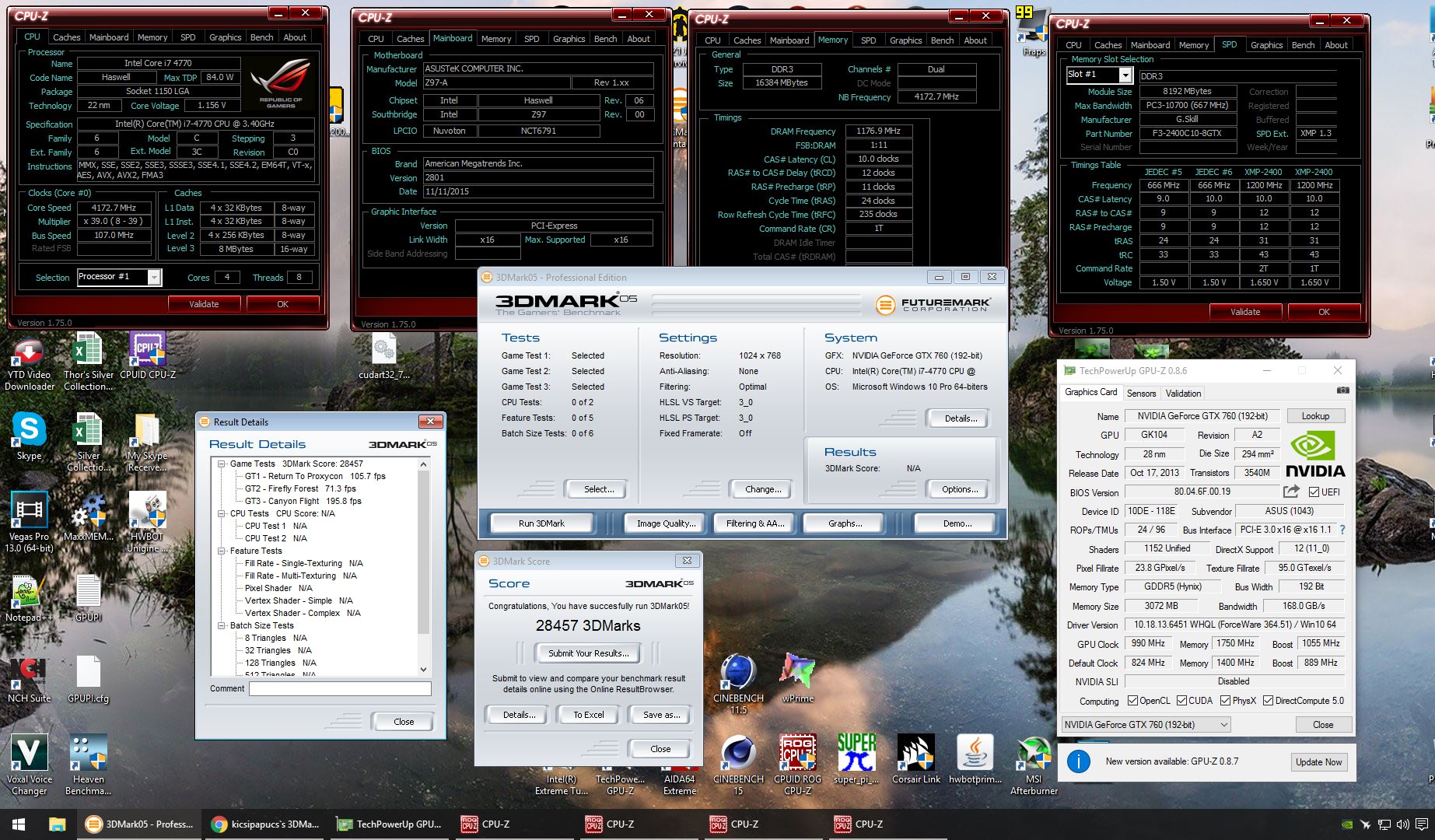
Task: Open Vegas Pro 13.0 desktop shortcut
Action: (x=30, y=523)
